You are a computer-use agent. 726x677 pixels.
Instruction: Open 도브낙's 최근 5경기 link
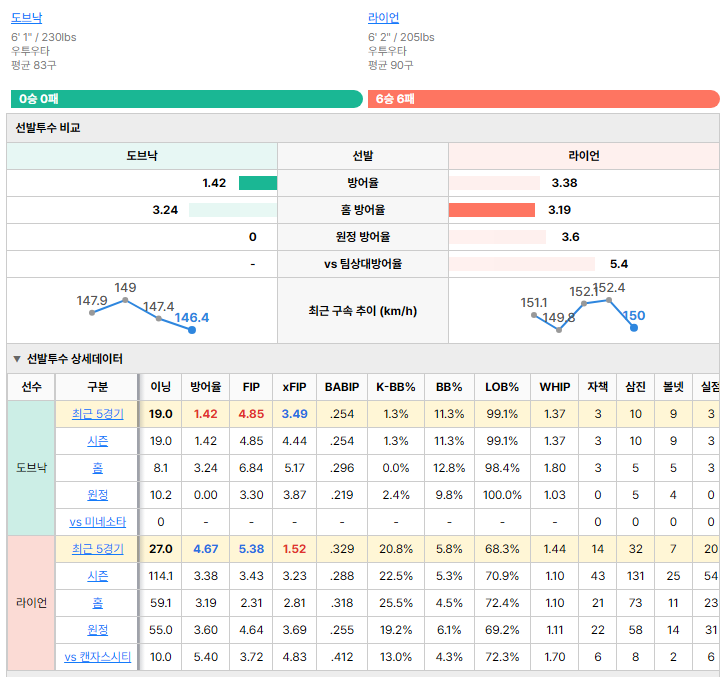click(x=98, y=414)
